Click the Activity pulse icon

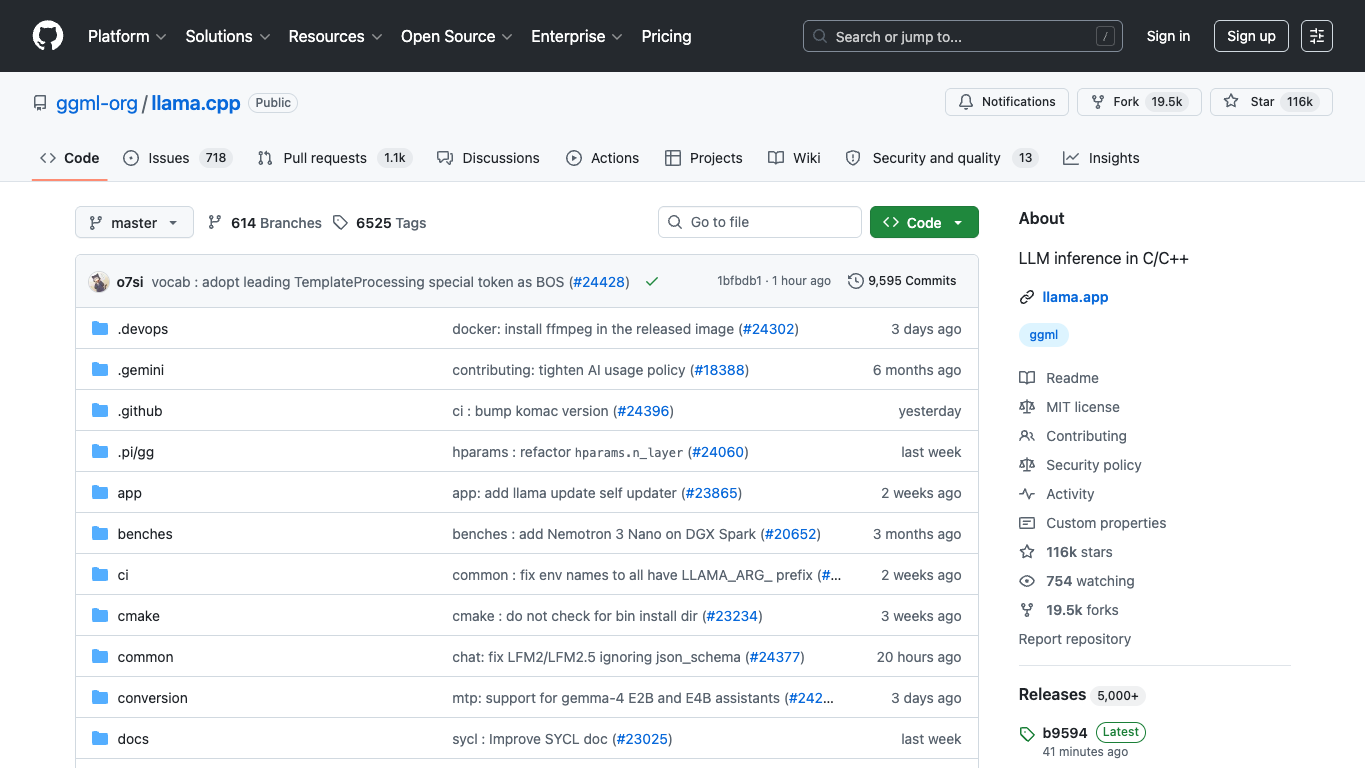1027,494
